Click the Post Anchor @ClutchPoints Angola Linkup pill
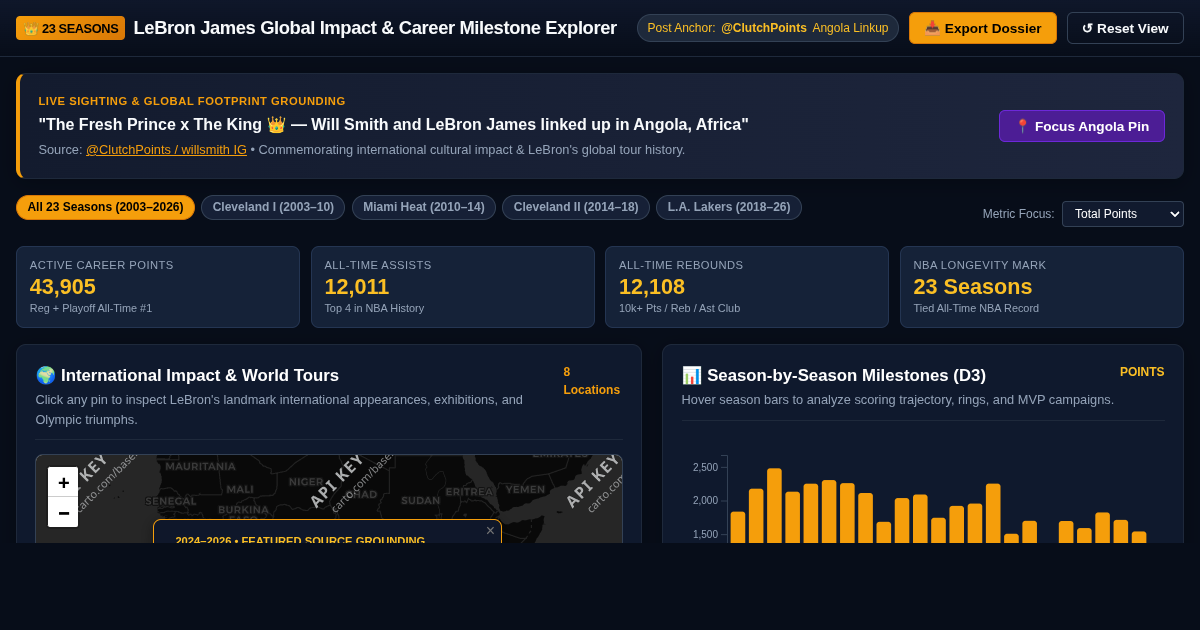 click(768, 28)
